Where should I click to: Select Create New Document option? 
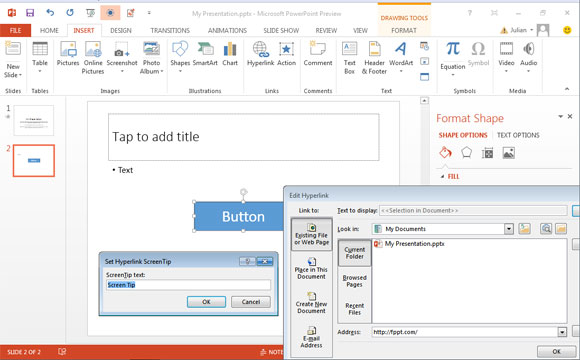coord(311,303)
